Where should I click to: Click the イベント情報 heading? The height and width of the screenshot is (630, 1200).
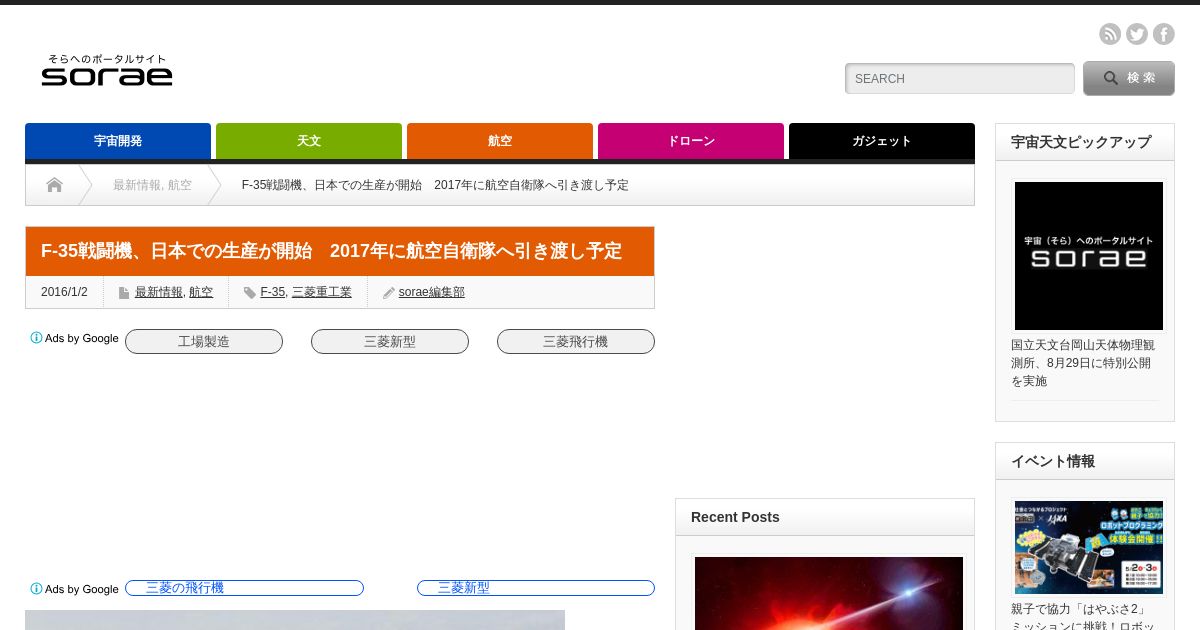pyautogui.click(x=1053, y=461)
